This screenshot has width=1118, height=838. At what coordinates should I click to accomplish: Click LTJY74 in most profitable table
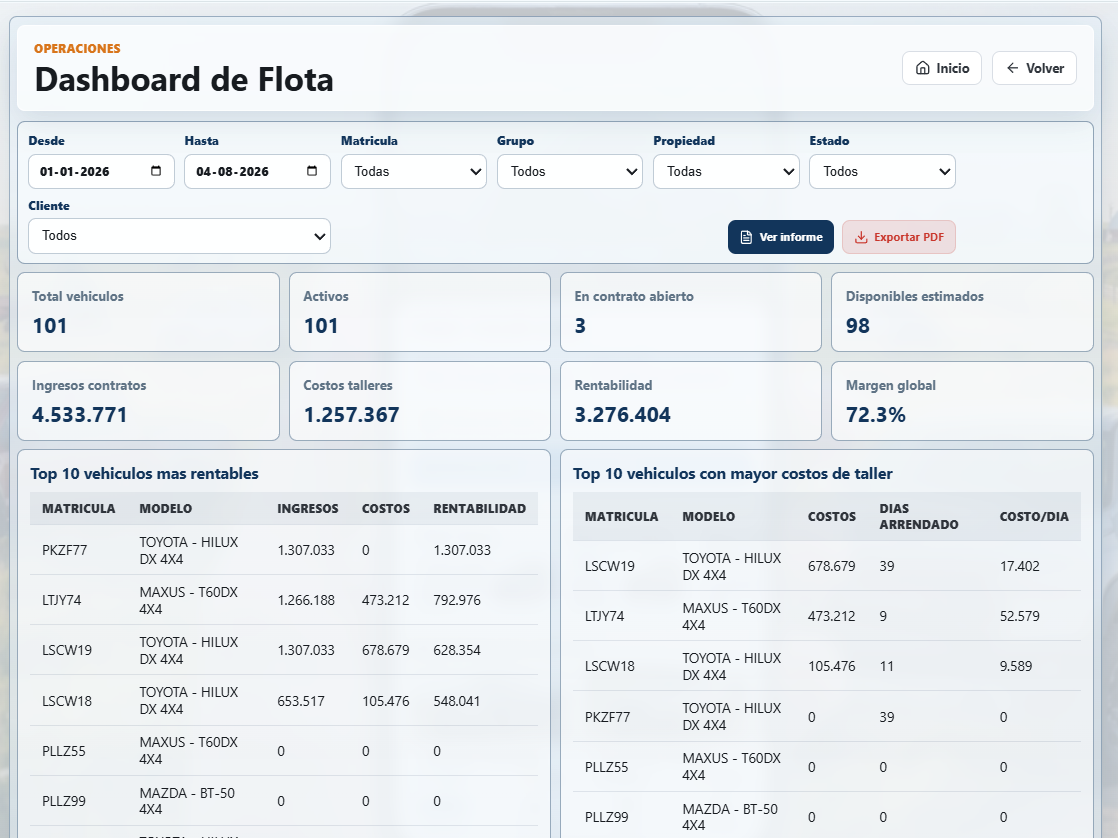click(x=61, y=600)
